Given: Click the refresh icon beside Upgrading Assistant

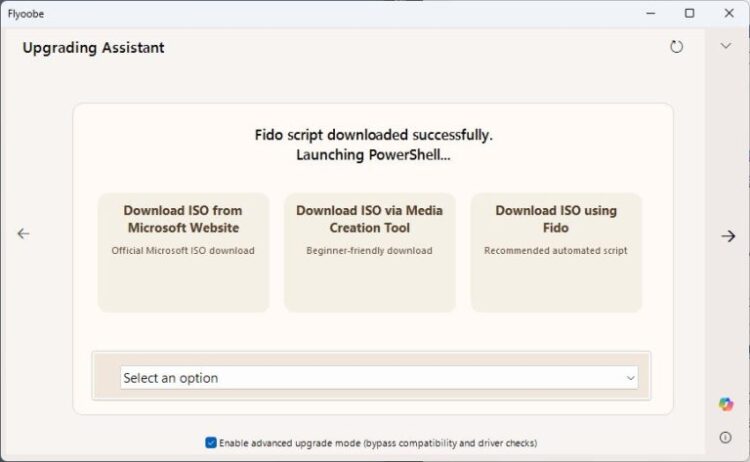Looking at the screenshot, I should point(677,47).
